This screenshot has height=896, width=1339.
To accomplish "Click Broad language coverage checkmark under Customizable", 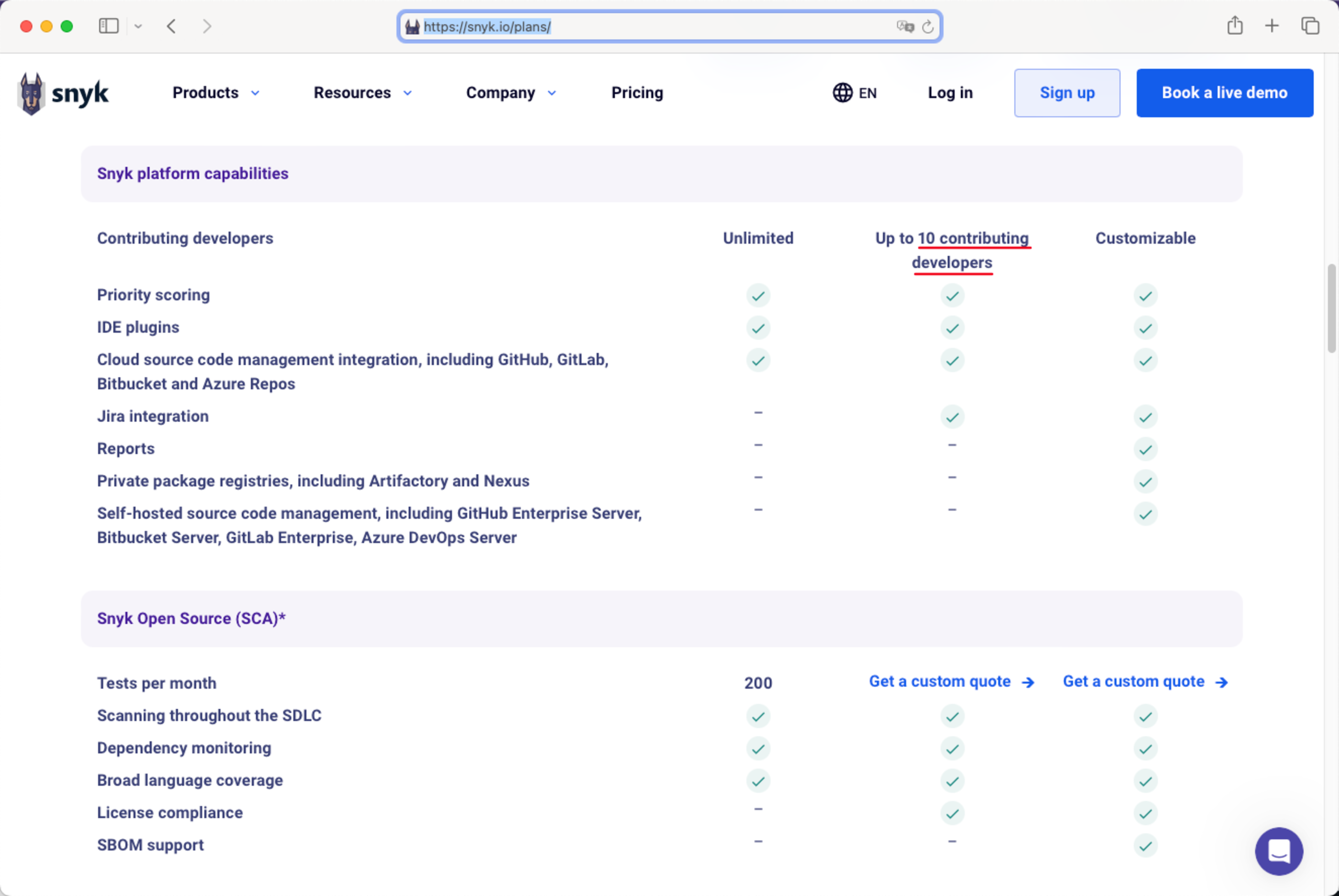I will pos(1146,781).
